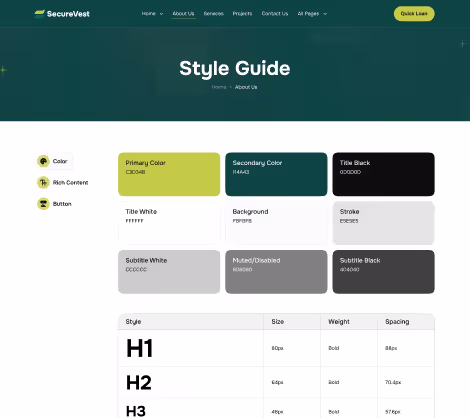
Task: Go to the Services page
Action: tap(214, 14)
